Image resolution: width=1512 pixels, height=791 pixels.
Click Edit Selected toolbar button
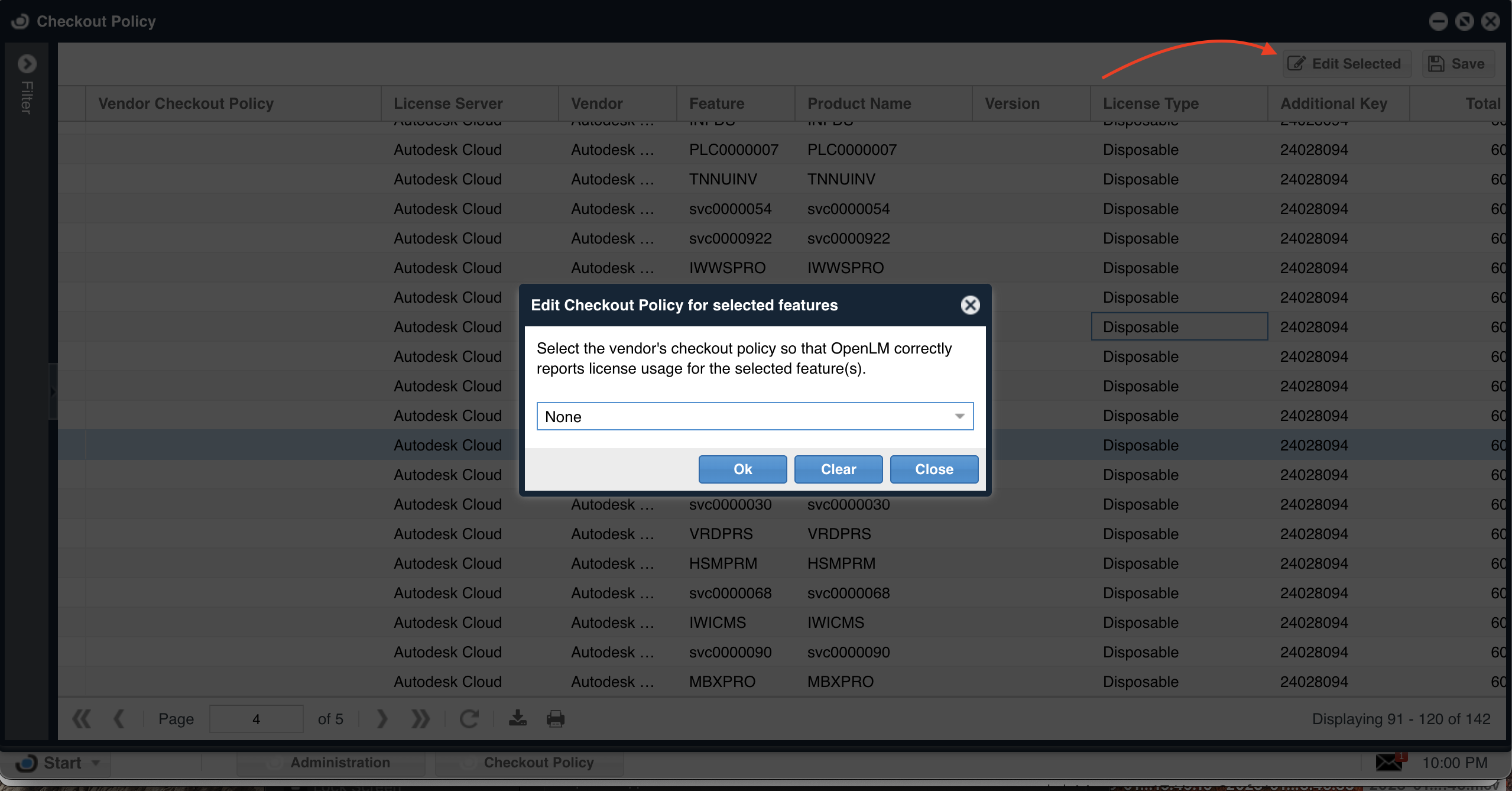[1345, 64]
